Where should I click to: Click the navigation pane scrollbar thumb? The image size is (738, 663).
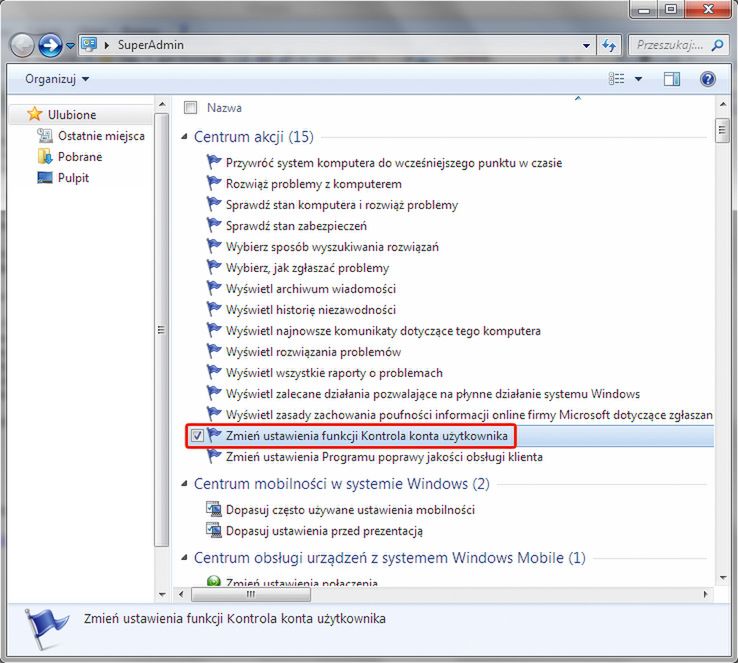click(x=161, y=329)
